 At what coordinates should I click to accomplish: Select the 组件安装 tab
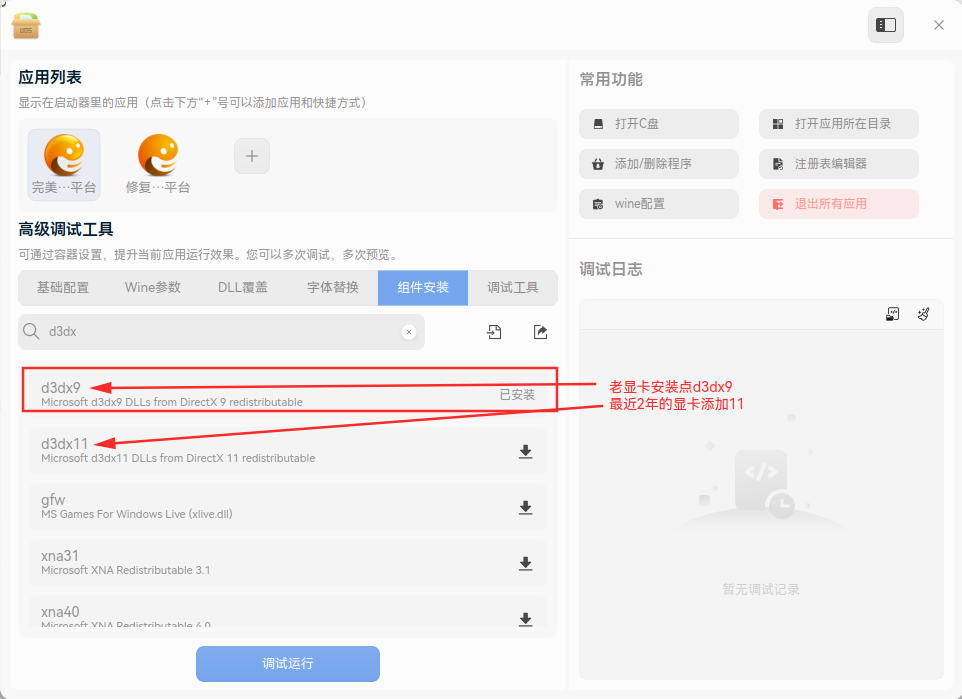(x=423, y=288)
